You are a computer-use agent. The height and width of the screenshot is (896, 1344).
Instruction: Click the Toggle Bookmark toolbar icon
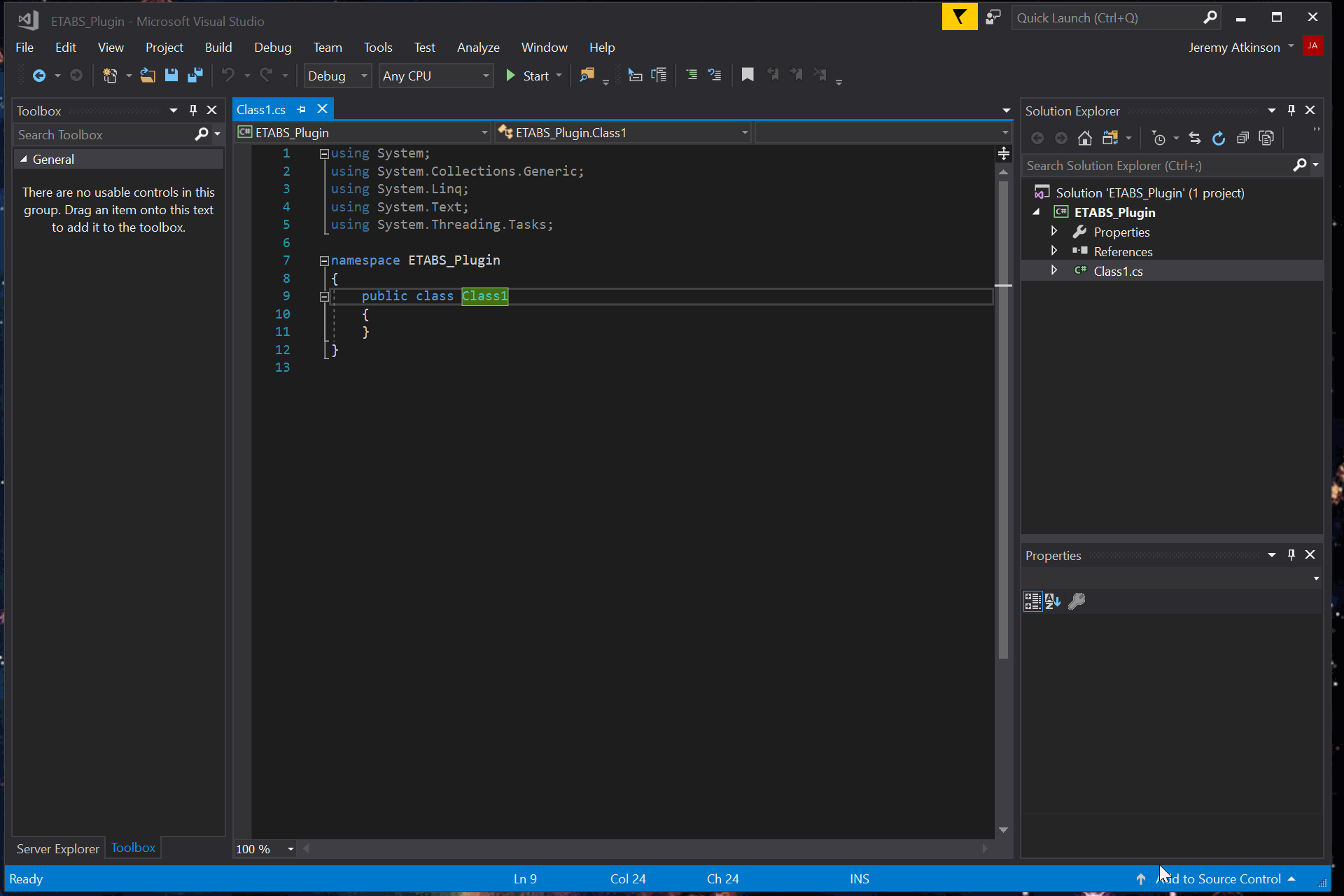click(x=748, y=75)
